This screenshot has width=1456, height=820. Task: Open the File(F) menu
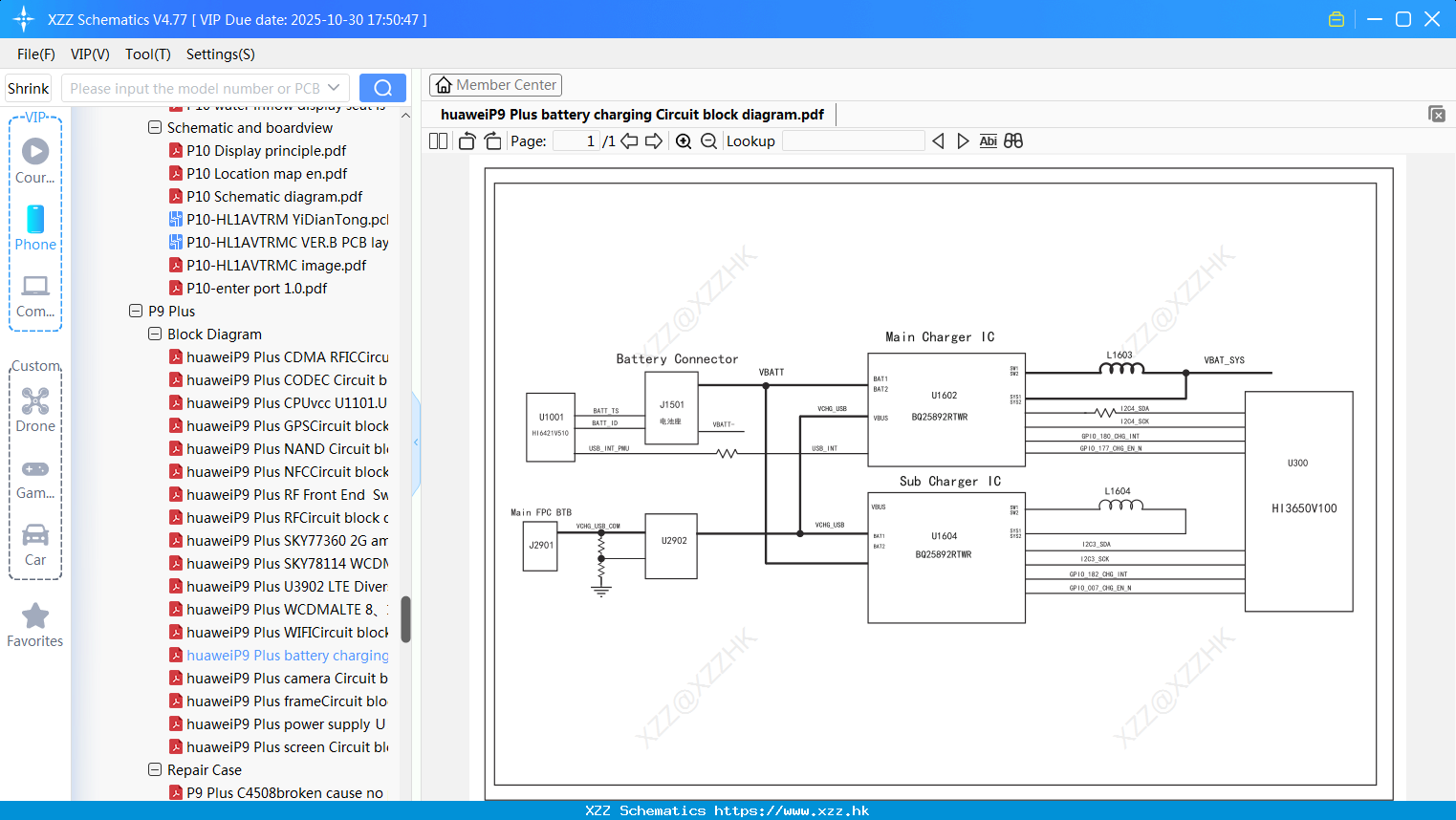pos(36,54)
